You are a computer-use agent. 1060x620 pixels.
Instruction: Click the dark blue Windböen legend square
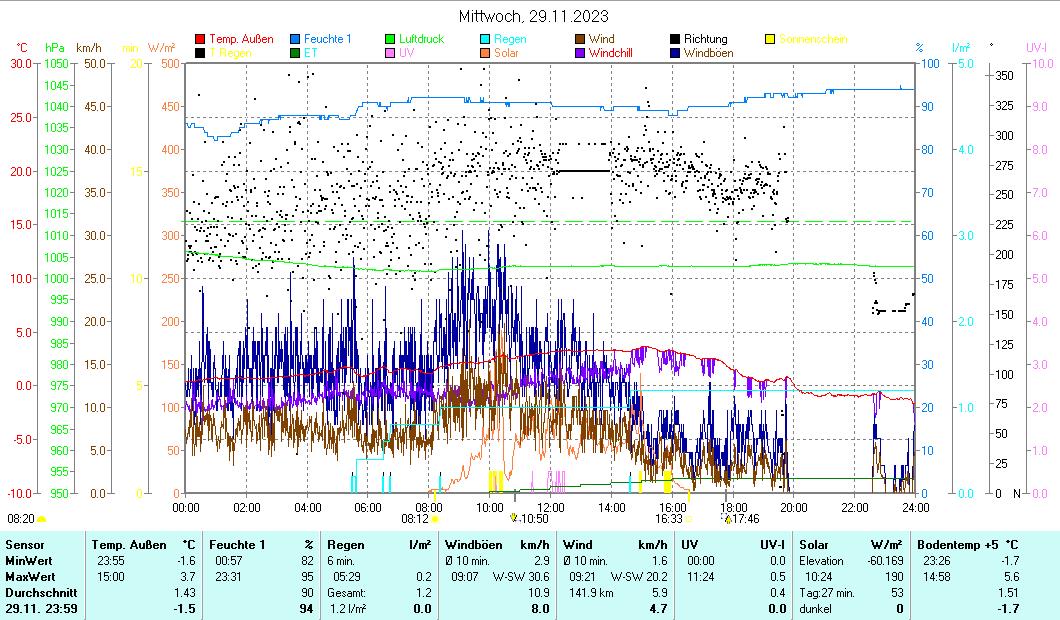(675, 53)
